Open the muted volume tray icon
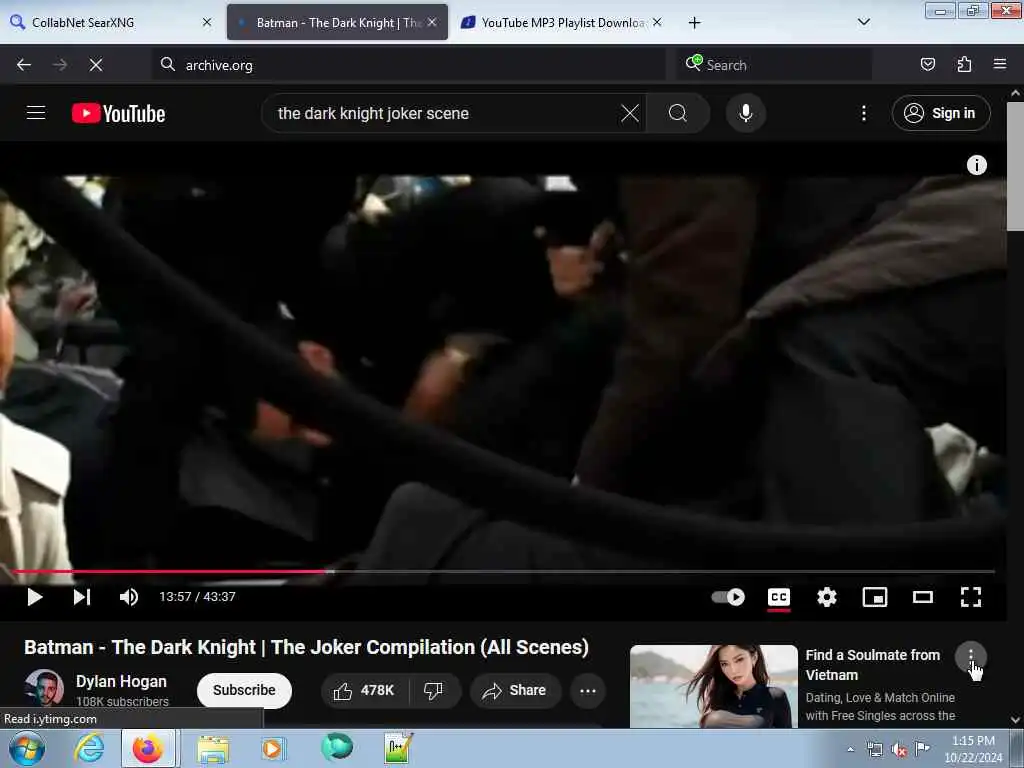Screen dimensions: 1024x768 899,749
